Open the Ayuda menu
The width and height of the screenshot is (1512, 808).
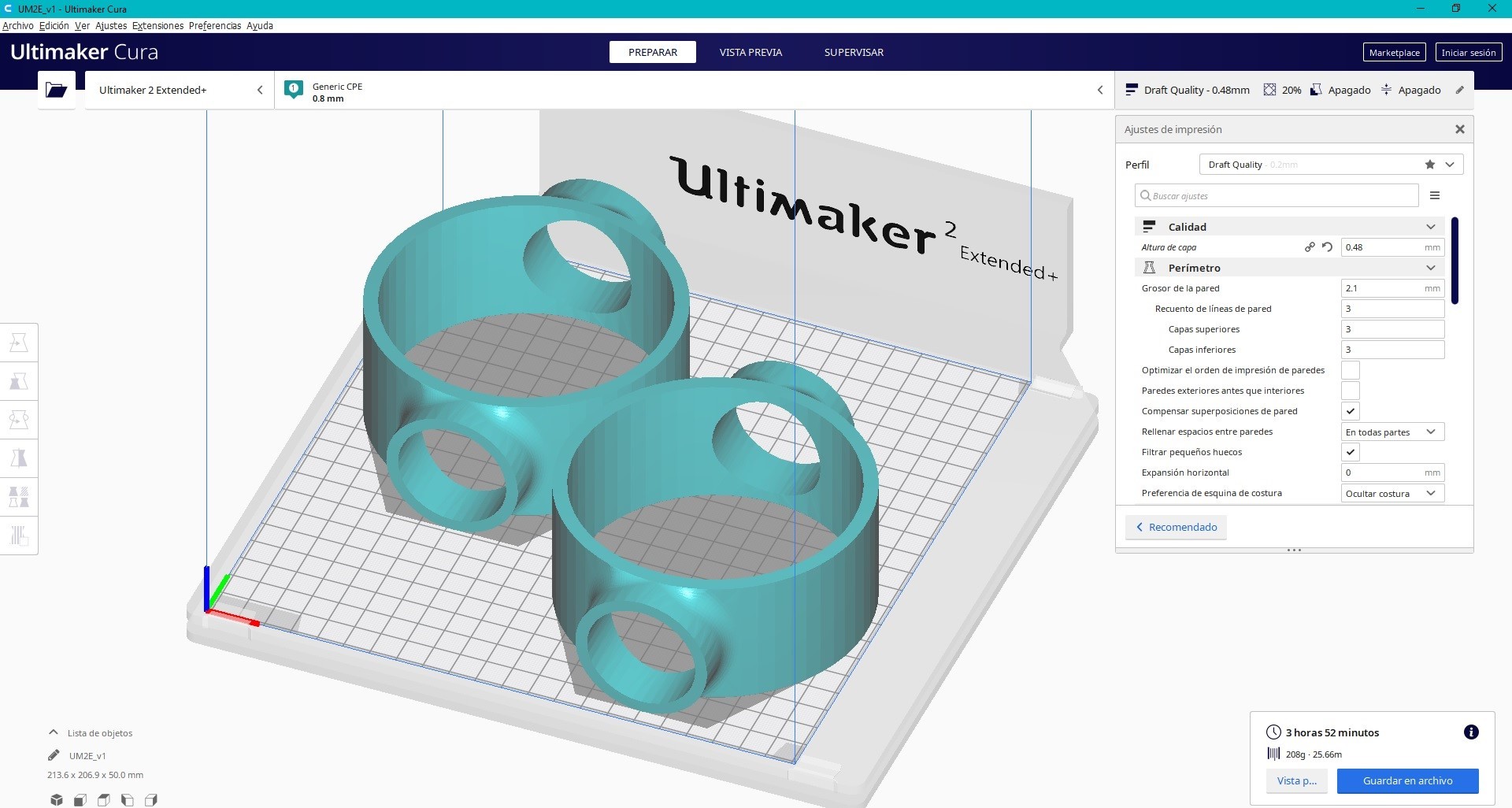260,25
